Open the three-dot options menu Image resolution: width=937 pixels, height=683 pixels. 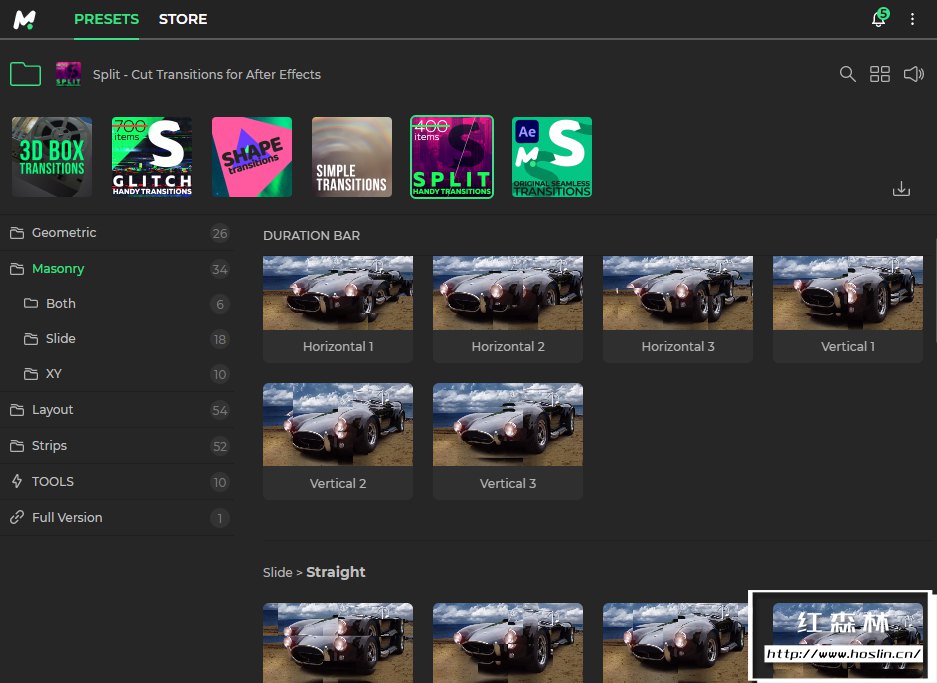(912, 19)
